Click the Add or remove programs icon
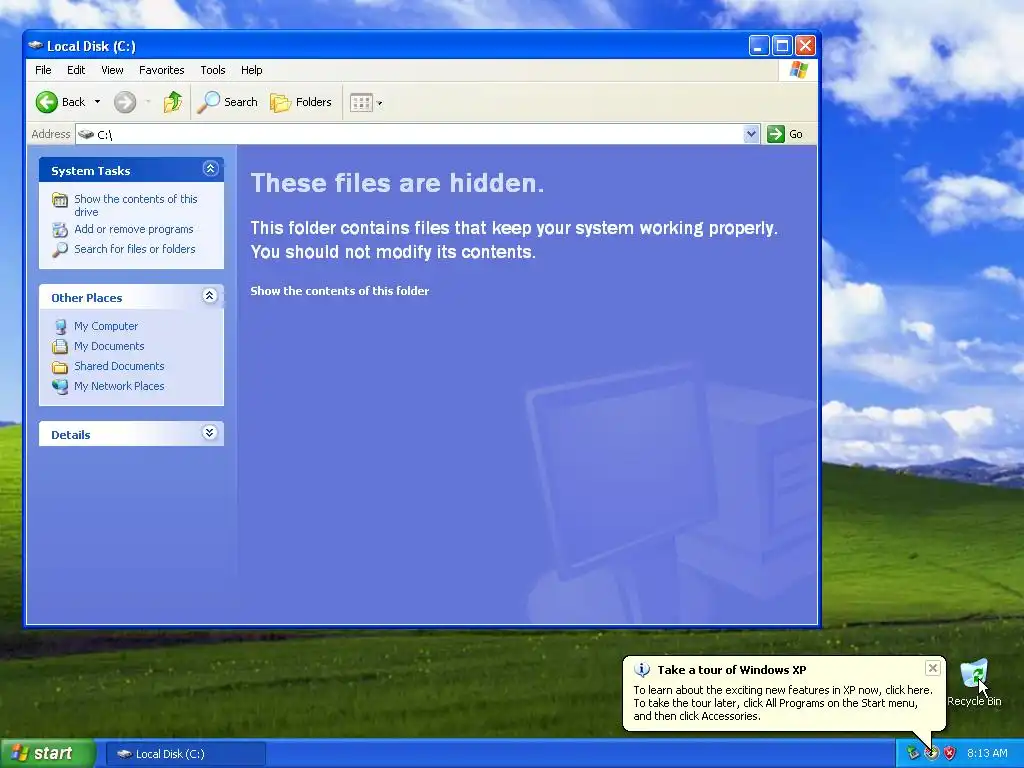This screenshot has width=1024, height=768. tap(60, 230)
